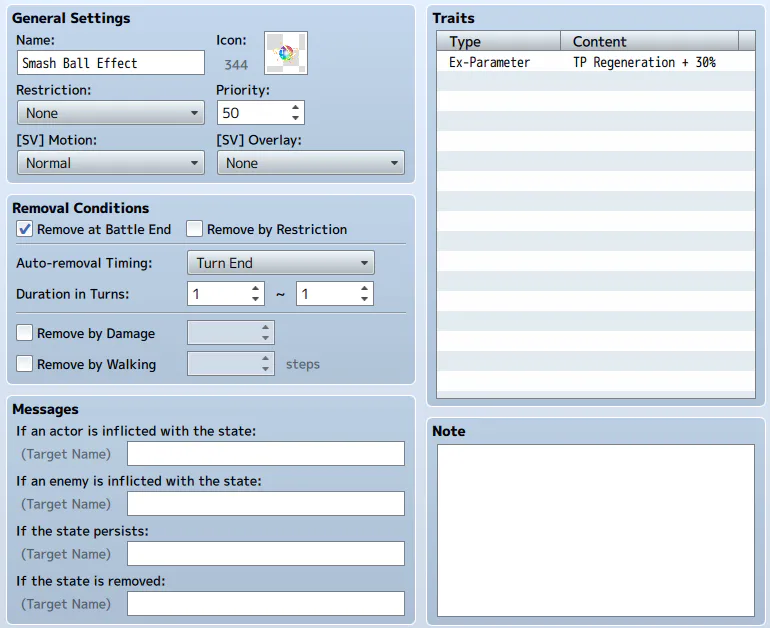
Task: Click 'TP Regeneration + 30%' content cell
Action: pos(644,62)
